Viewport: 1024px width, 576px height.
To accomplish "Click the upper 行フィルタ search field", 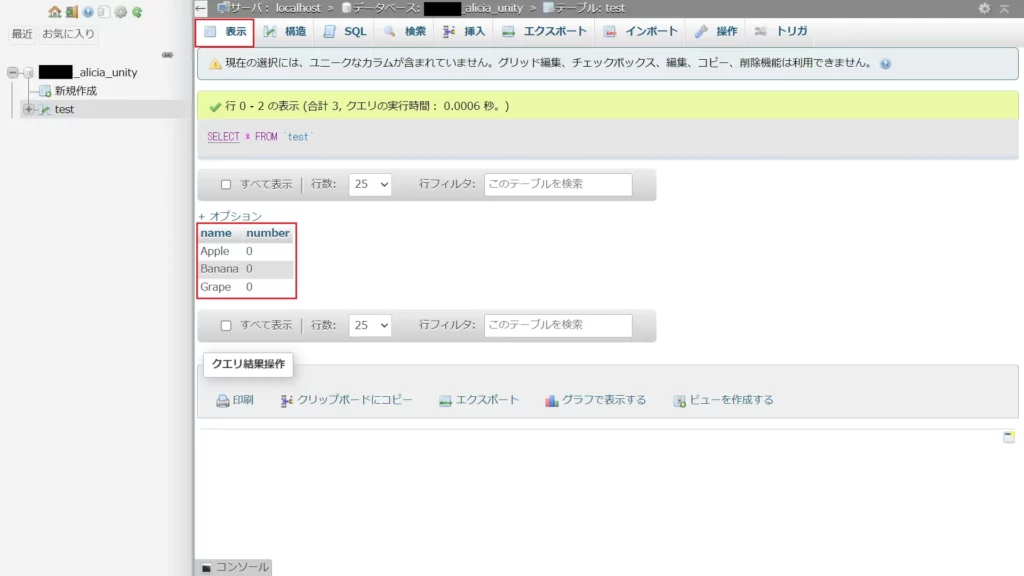I will (x=558, y=185).
